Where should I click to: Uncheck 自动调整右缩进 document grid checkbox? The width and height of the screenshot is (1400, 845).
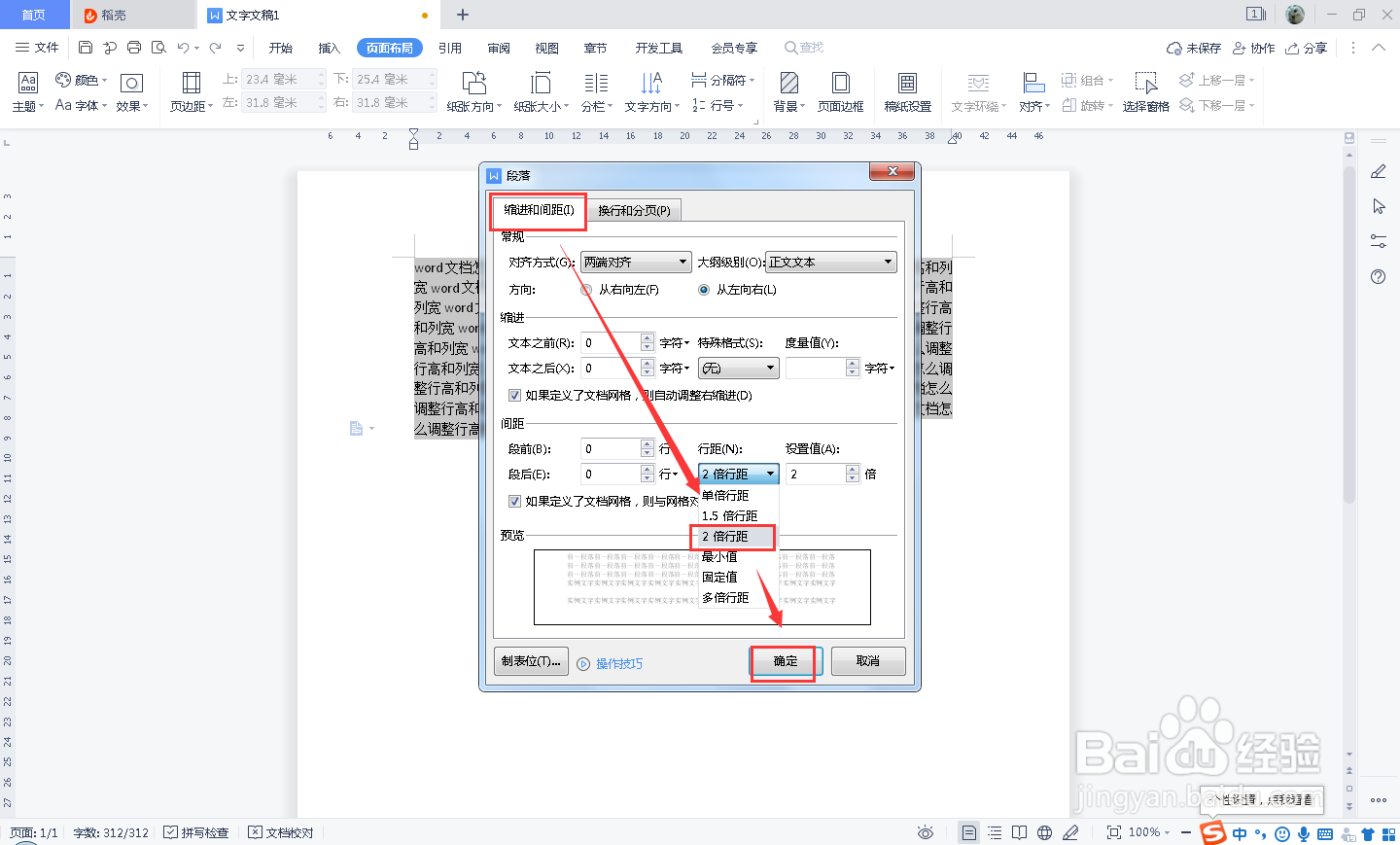514,395
